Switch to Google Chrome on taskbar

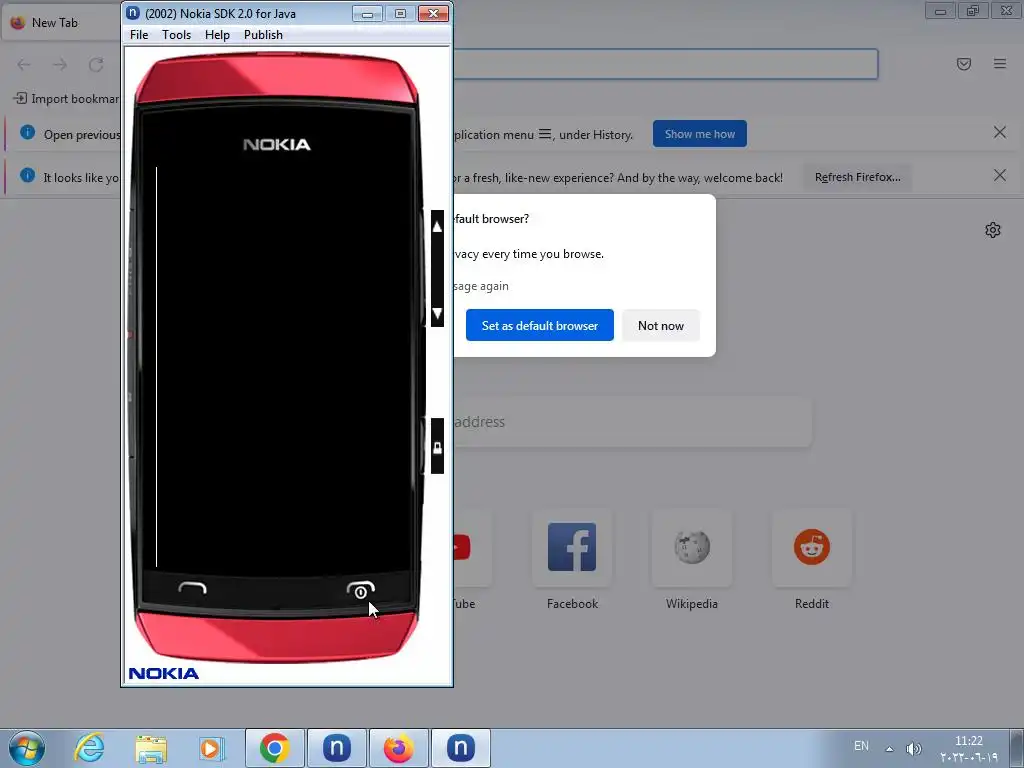click(274, 748)
